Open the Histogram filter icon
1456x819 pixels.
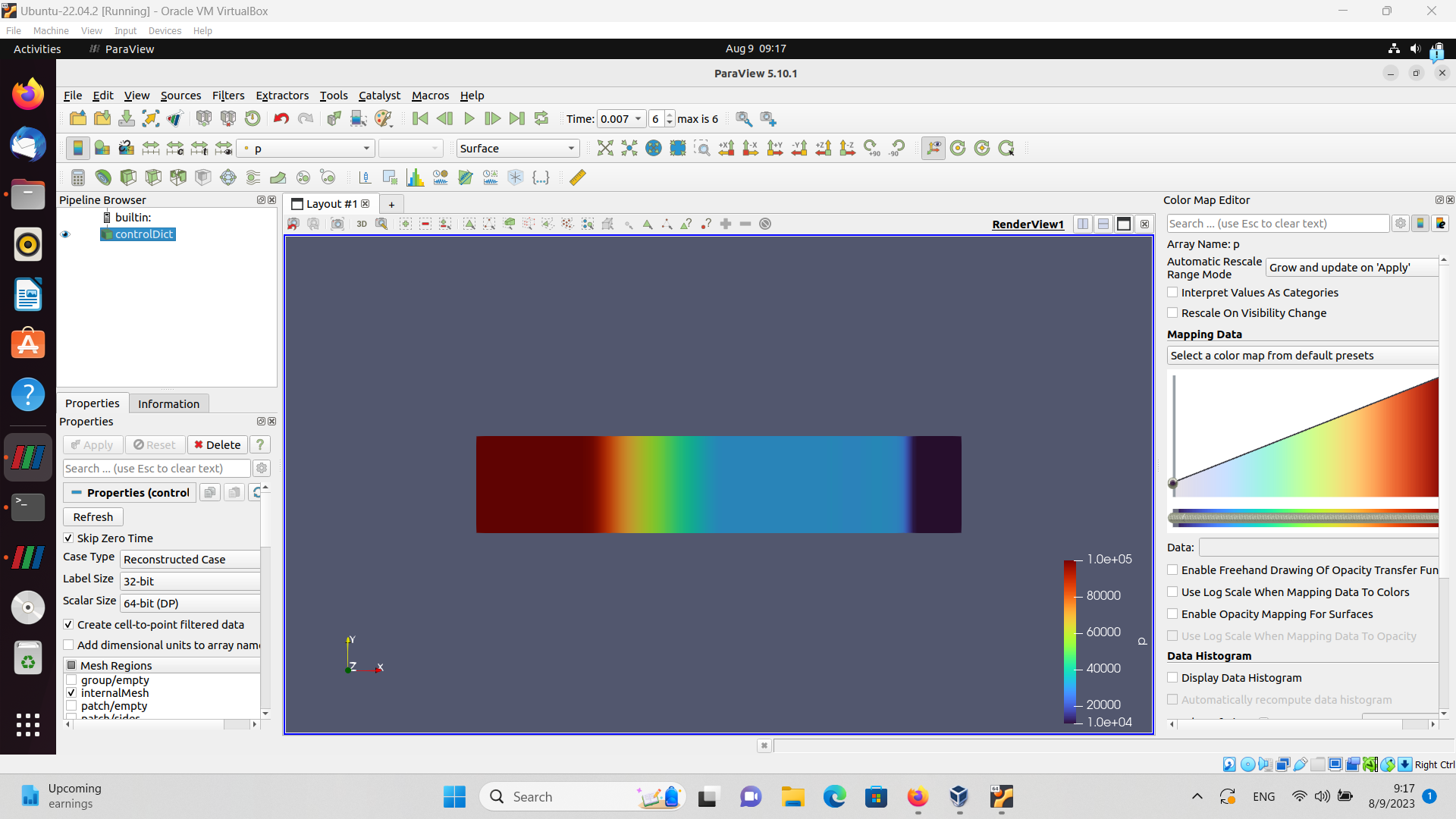point(415,177)
